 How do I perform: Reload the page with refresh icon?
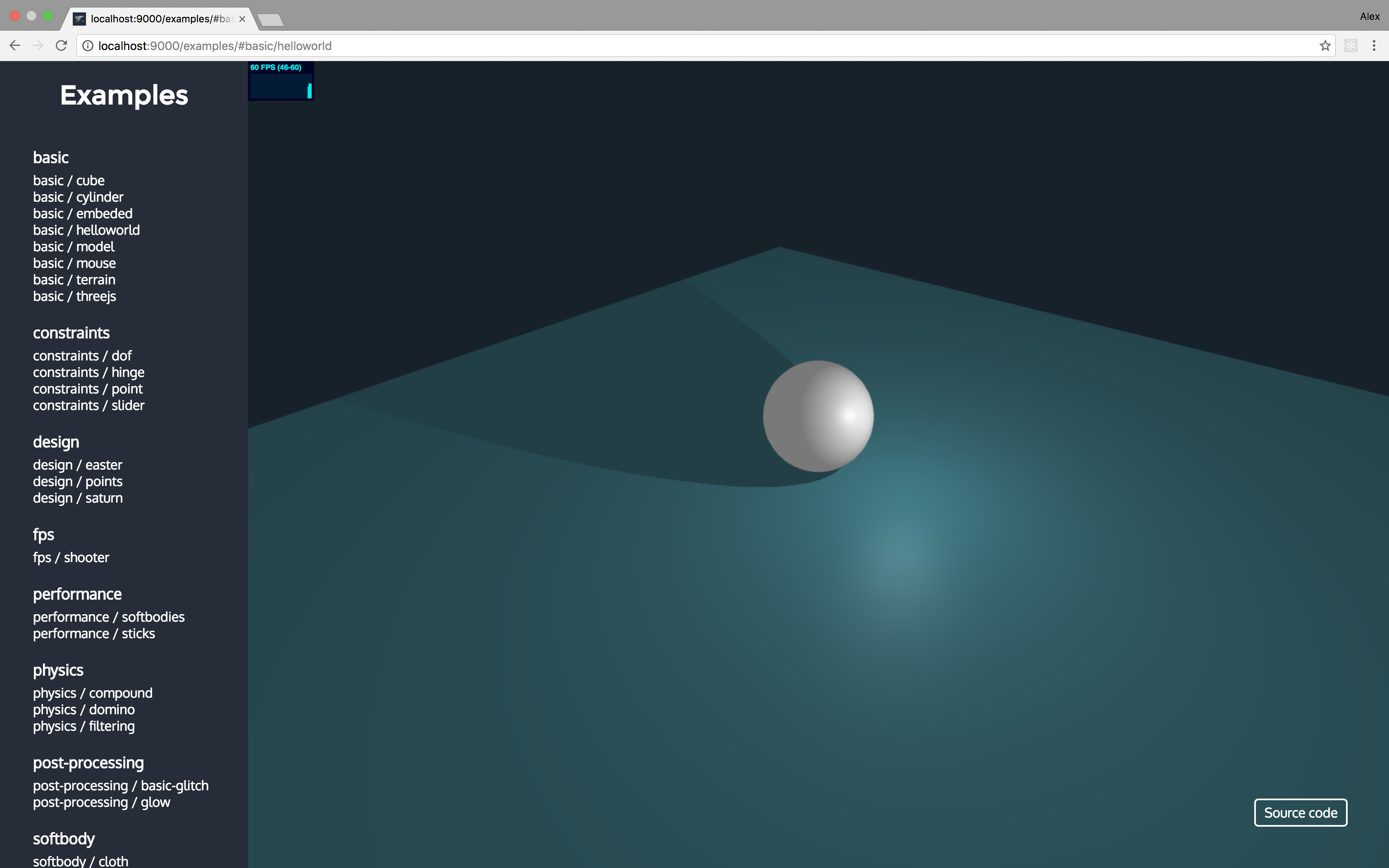point(62,46)
